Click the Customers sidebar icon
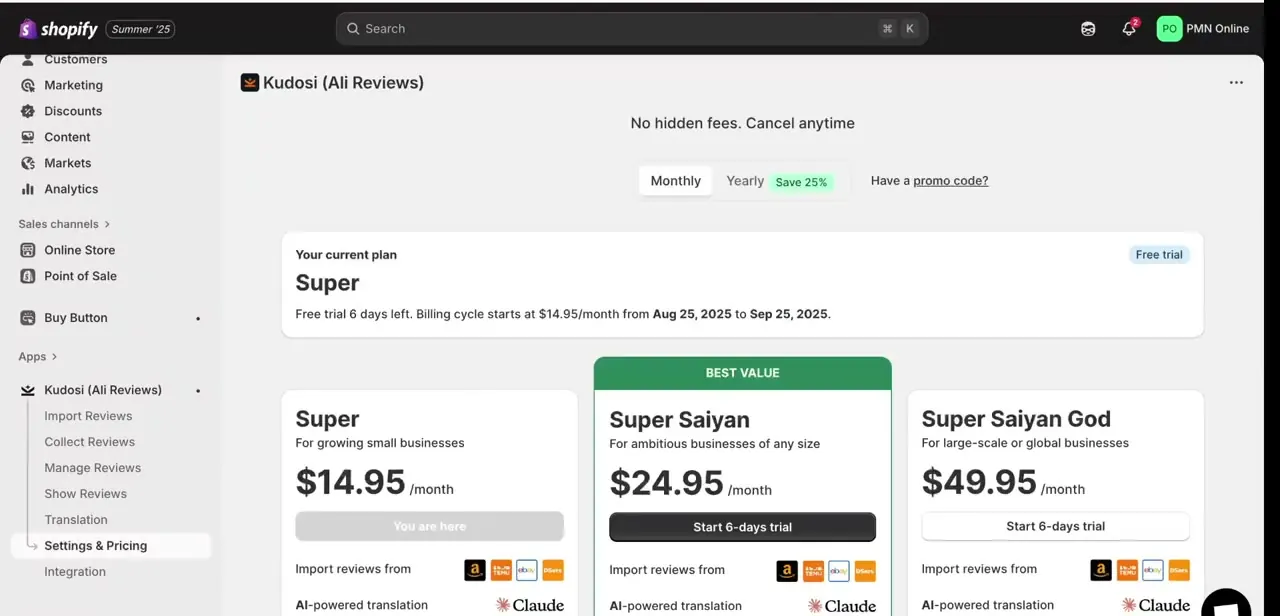This screenshot has height=616, width=1280. point(28,60)
